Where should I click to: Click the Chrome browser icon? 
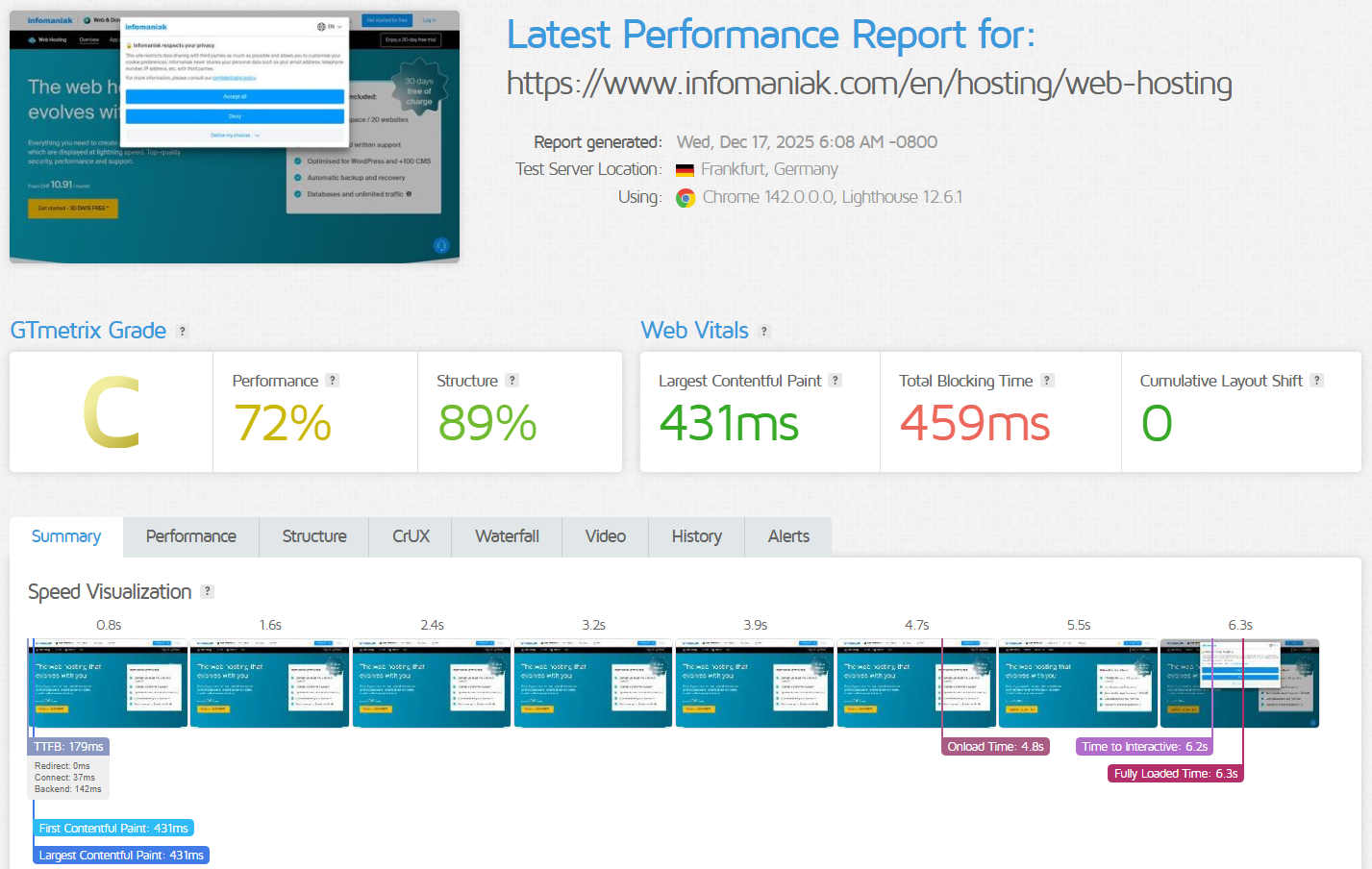(x=686, y=198)
